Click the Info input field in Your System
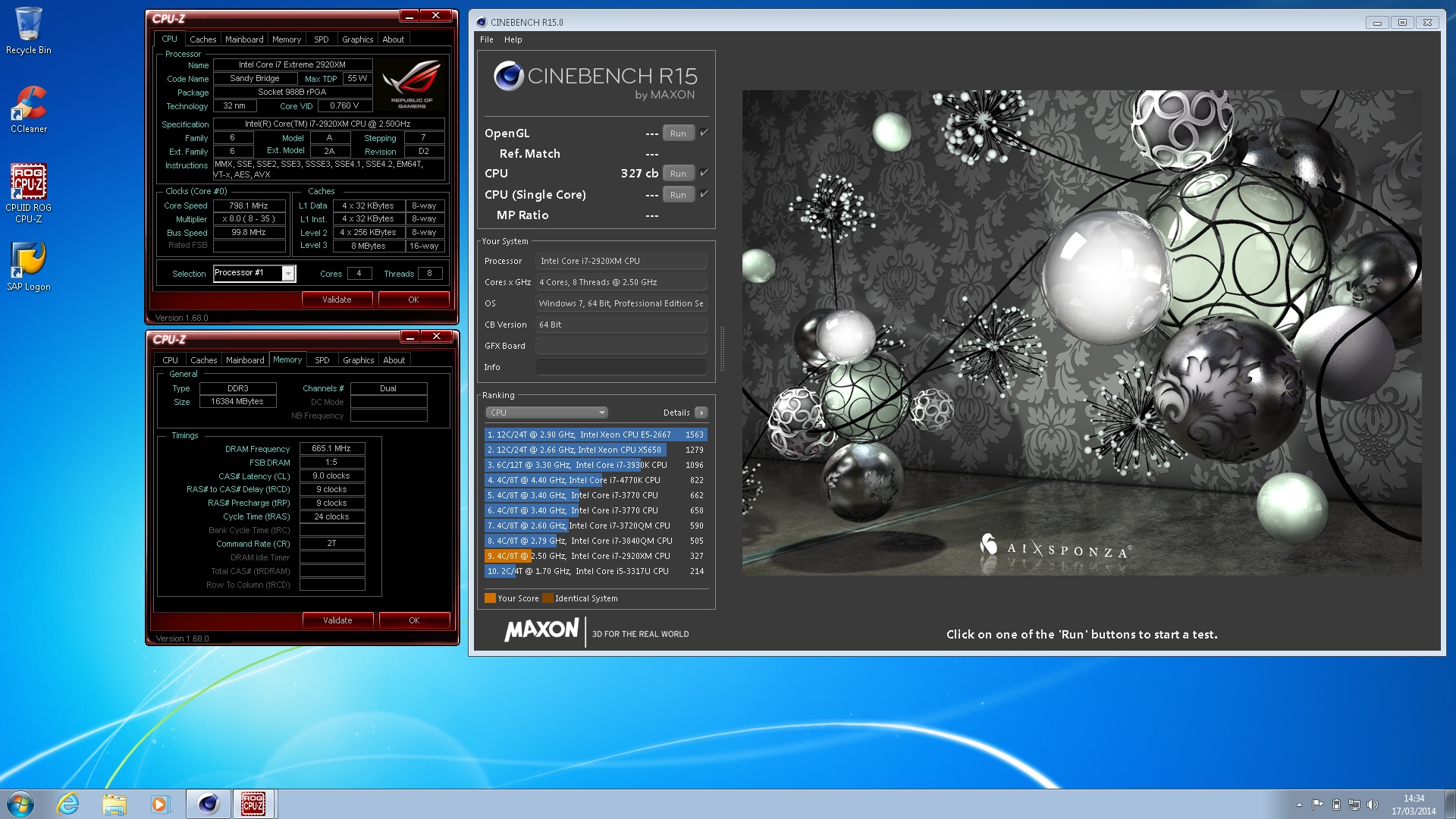The width and height of the screenshot is (1456, 819). (x=621, y=367)
